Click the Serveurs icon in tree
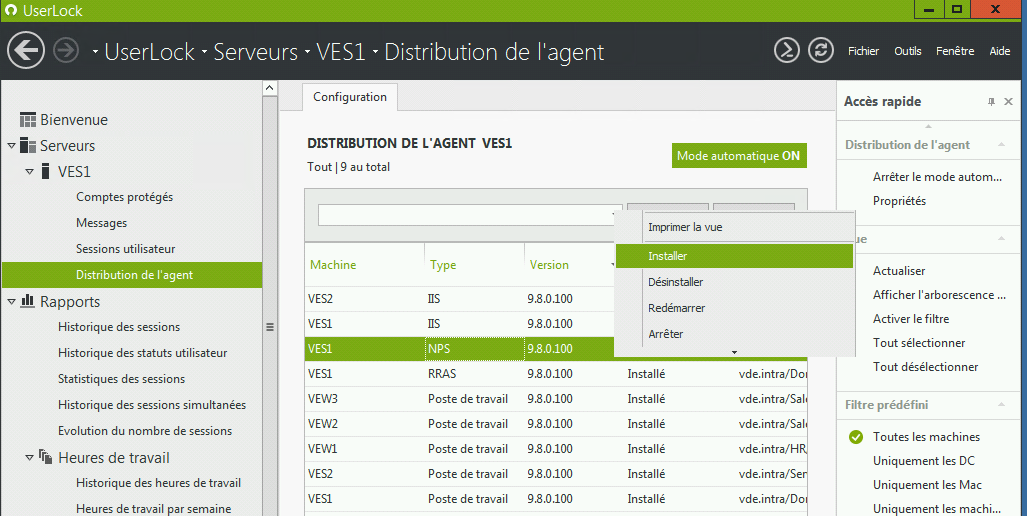Viewport: 1027px width, 516px height. [x=28, y=145]
